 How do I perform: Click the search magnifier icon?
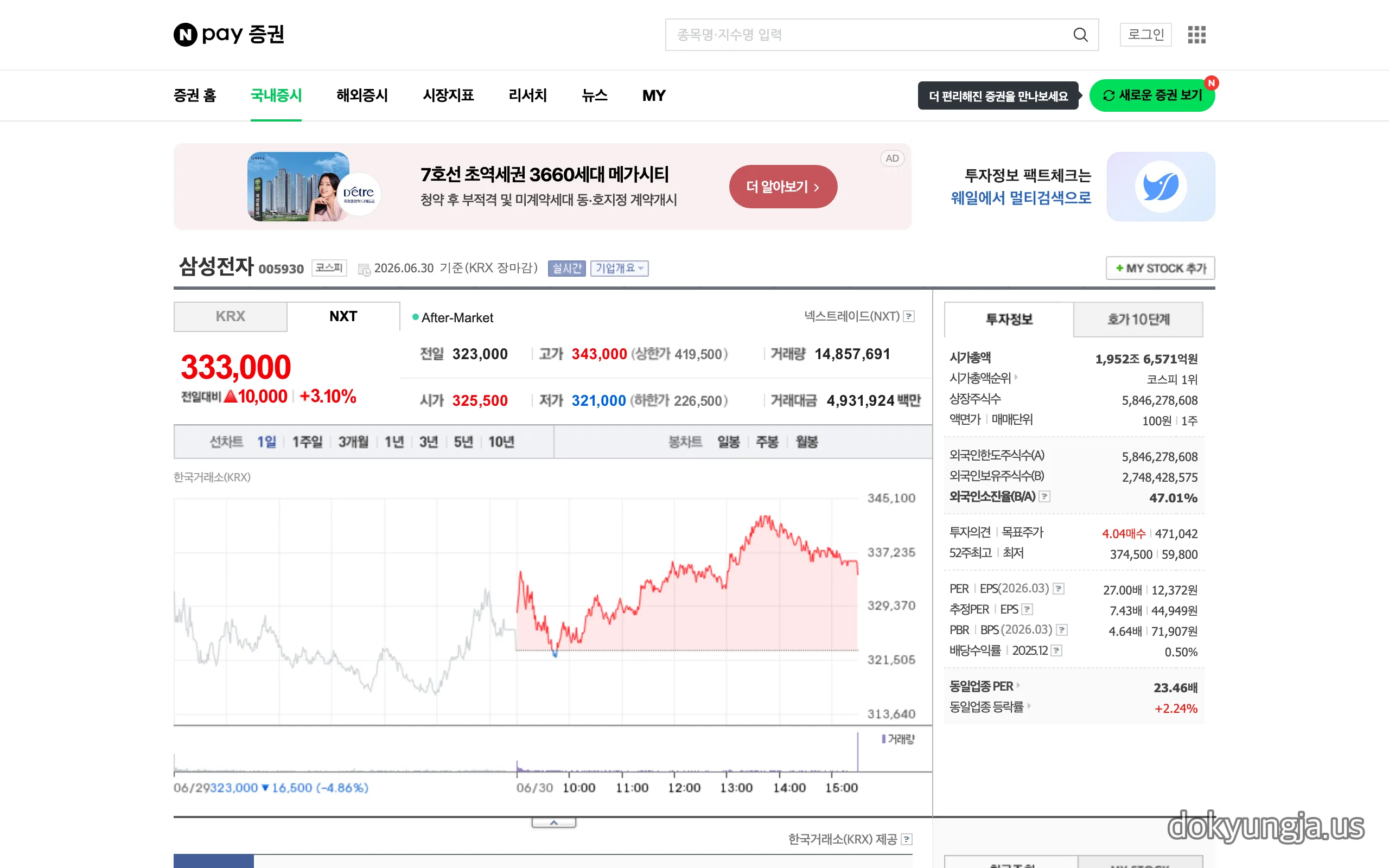(1080, 35)
